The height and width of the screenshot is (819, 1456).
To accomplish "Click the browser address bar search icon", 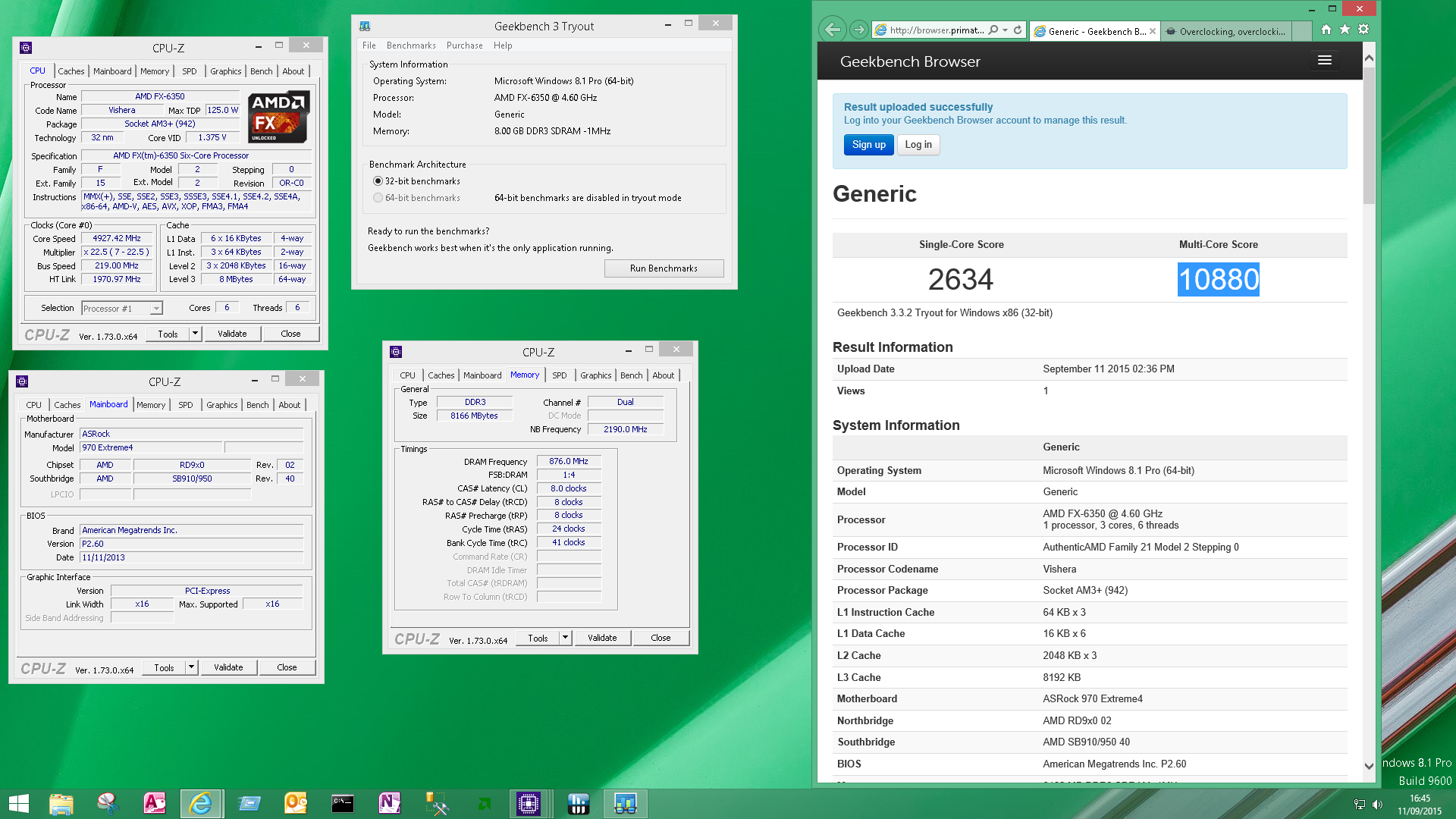I will pyautogui.click(x=993, y=30).
